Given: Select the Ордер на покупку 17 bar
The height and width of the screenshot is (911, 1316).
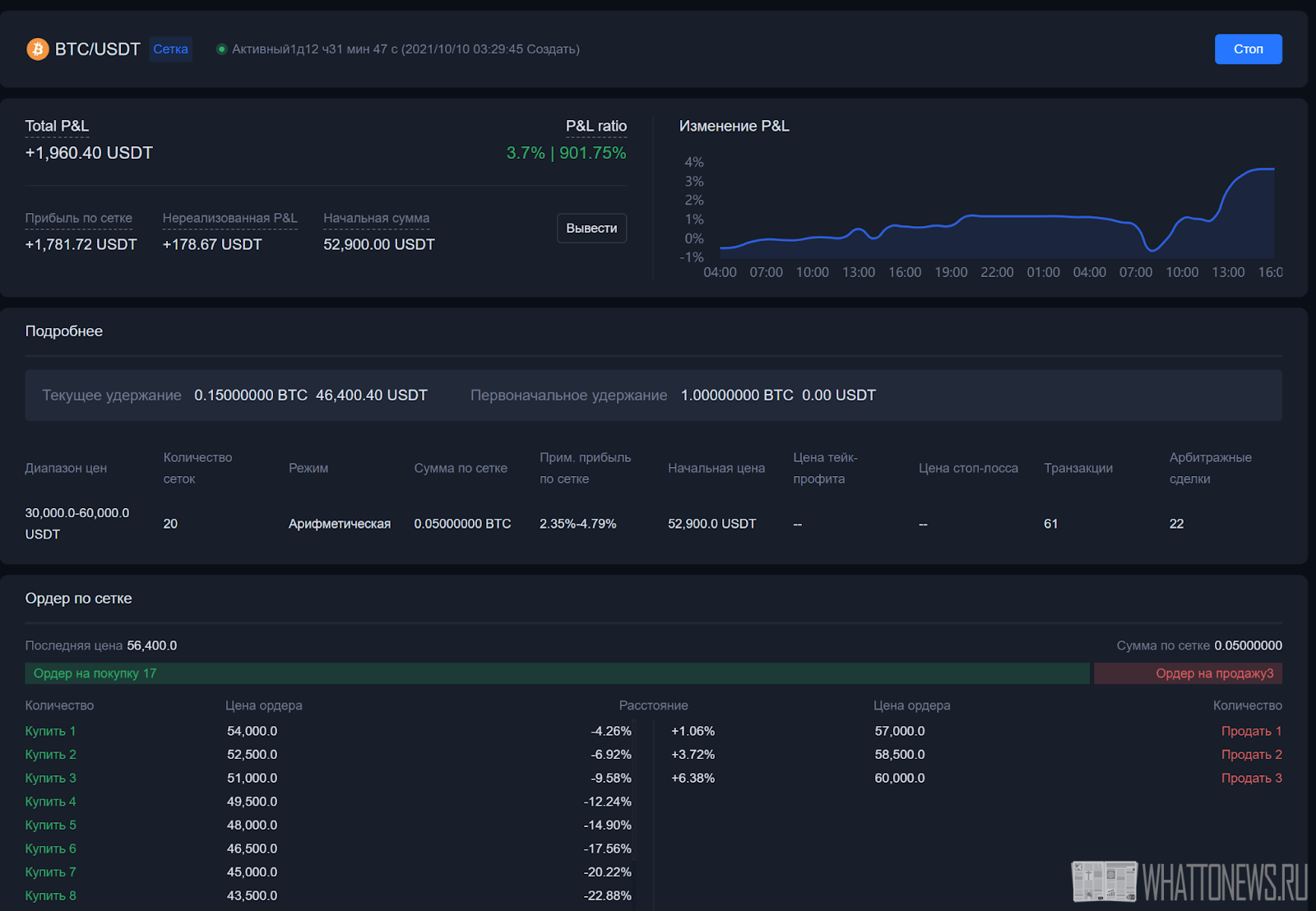Looking at the screenshot, I should (557, 673).
